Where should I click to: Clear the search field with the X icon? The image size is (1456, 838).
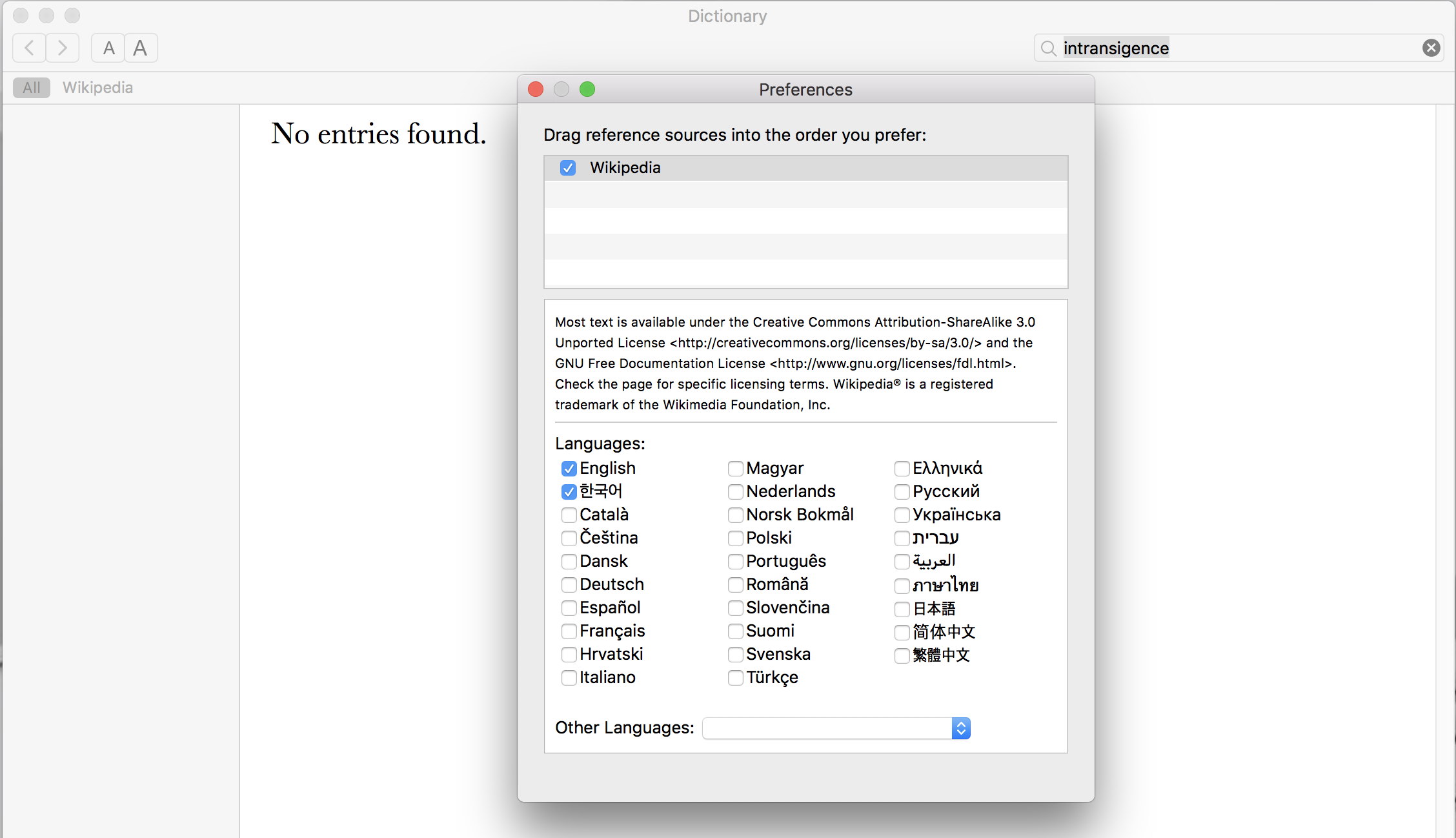1431,48
